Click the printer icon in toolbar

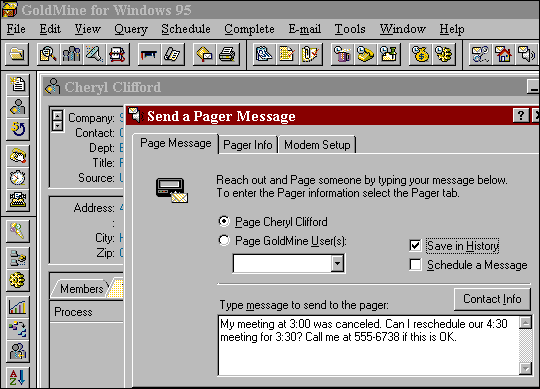point(227,54)
